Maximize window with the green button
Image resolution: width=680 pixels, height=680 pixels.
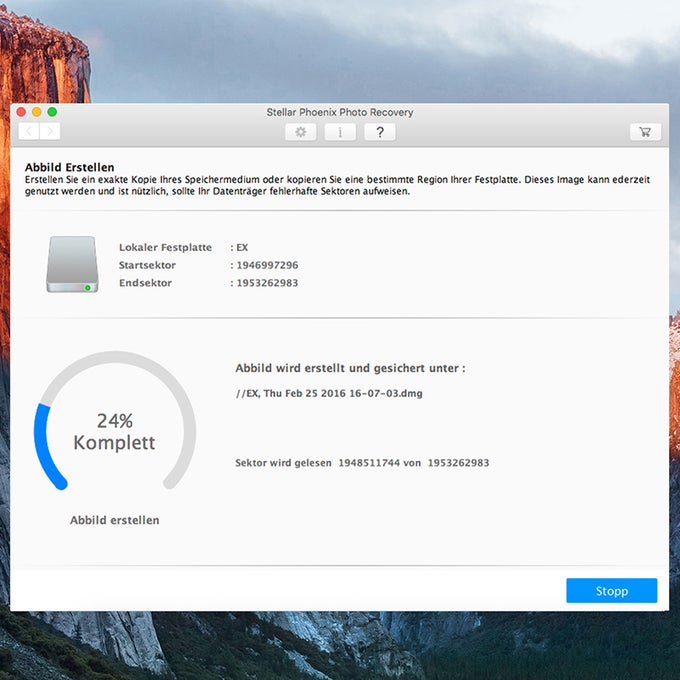click(x=52, y=112)
